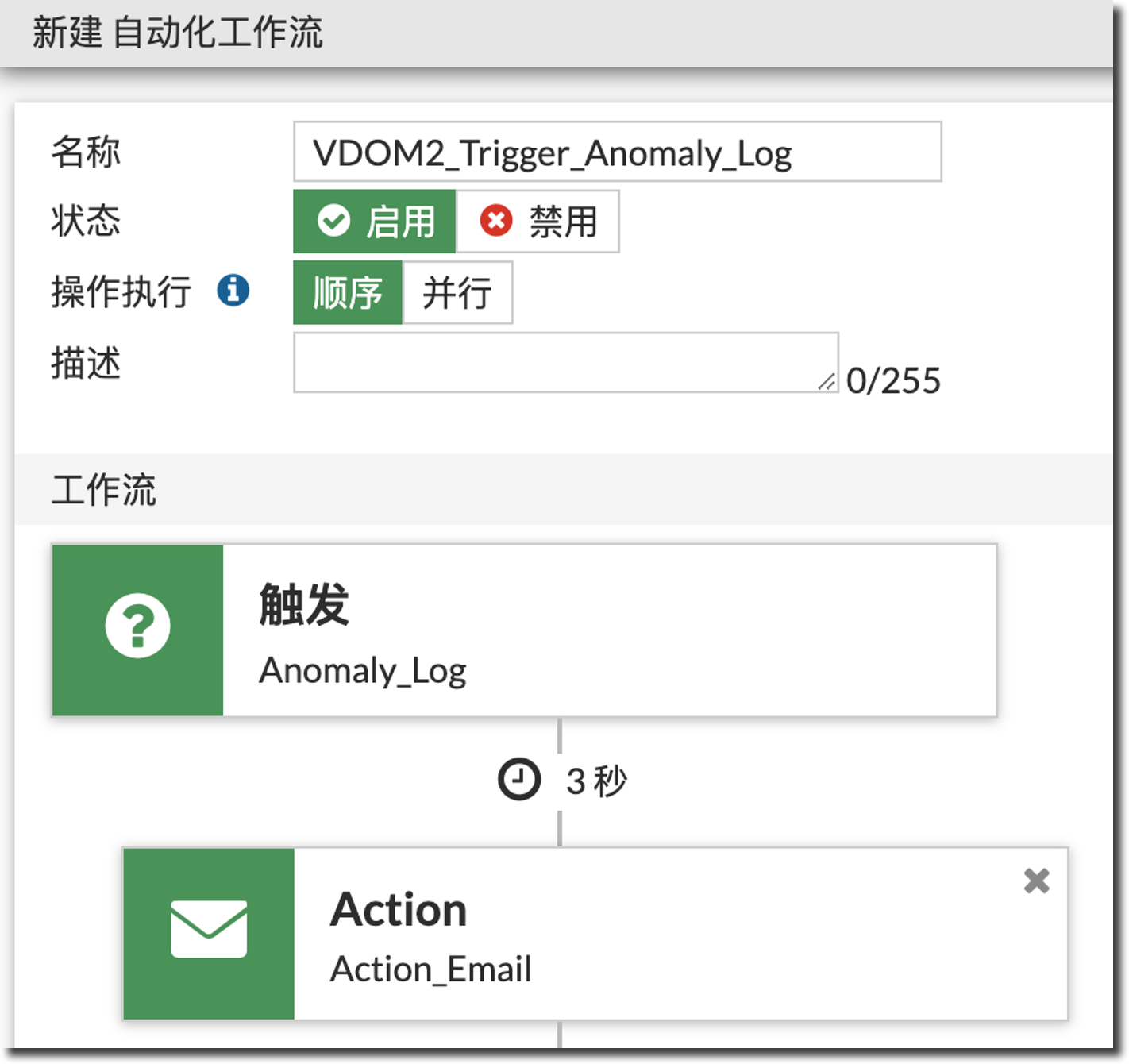The image size is (1129, 1064).
Task: Select 顺序 execution mode
Action: [x=349, y=293]
